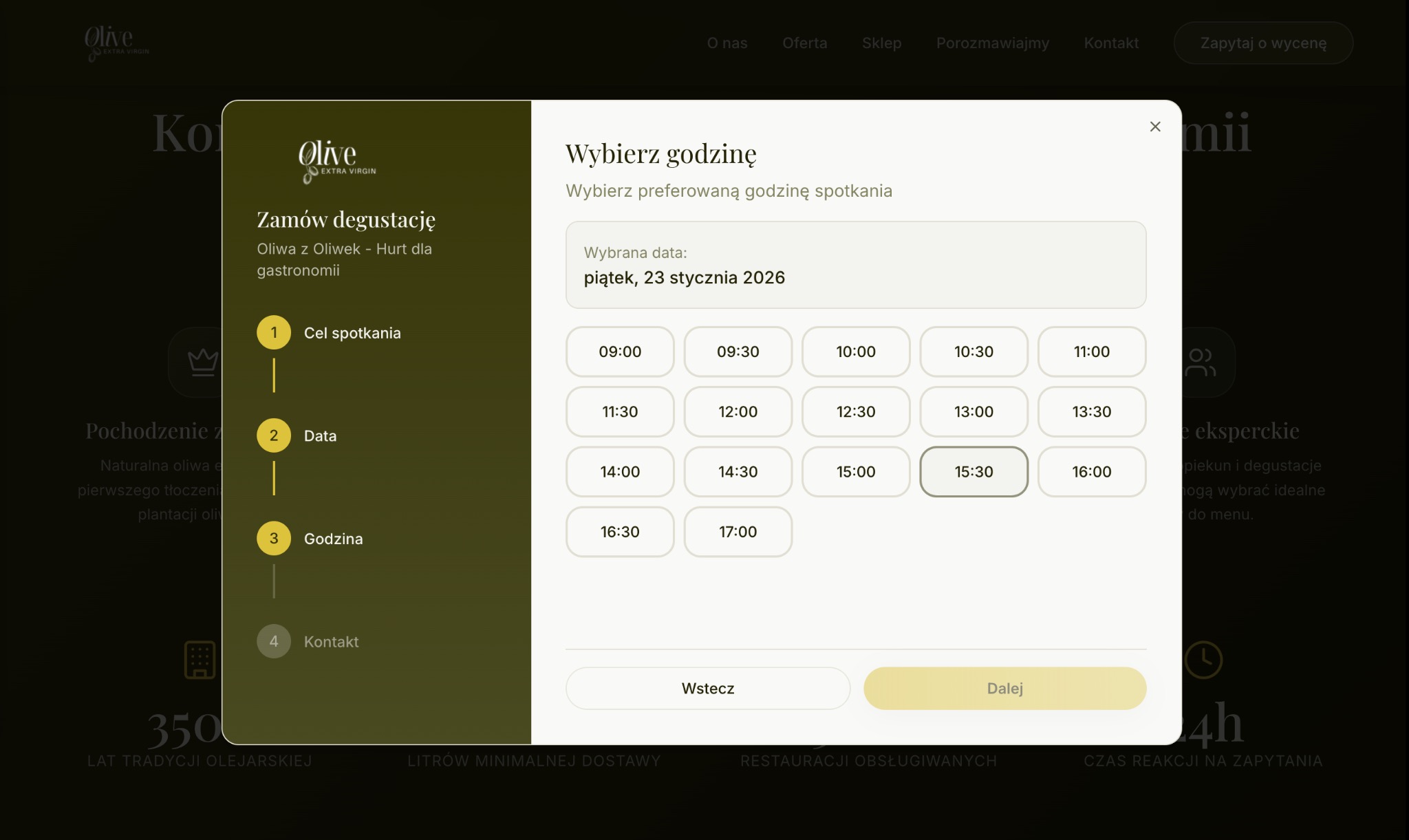Screen dimensions: 1409x840
Task: Click the Olive Extra Virgin logo top-left
Action: [x=116, y=43]
